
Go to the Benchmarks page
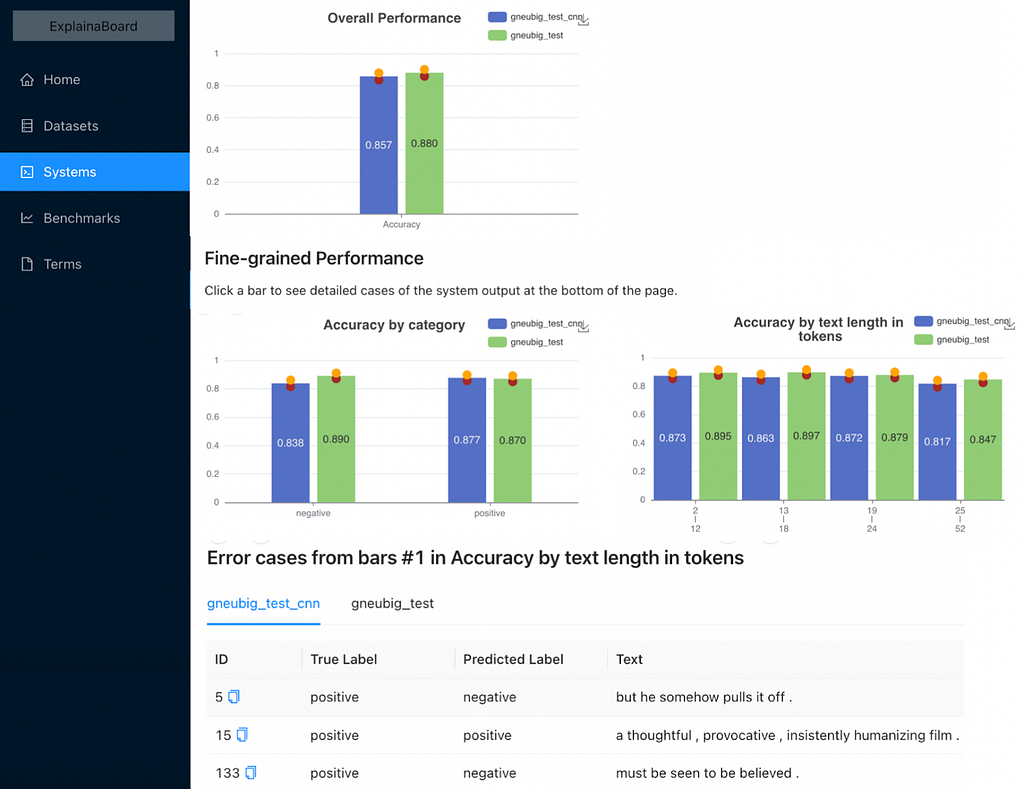[x=95, y=217]
